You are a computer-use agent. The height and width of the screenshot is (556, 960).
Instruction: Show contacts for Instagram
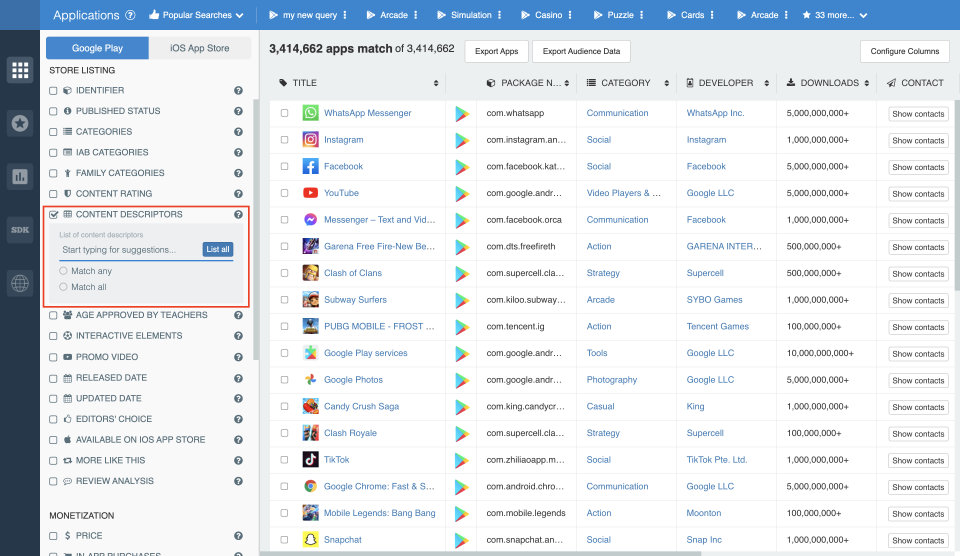[x=918, y=141]
